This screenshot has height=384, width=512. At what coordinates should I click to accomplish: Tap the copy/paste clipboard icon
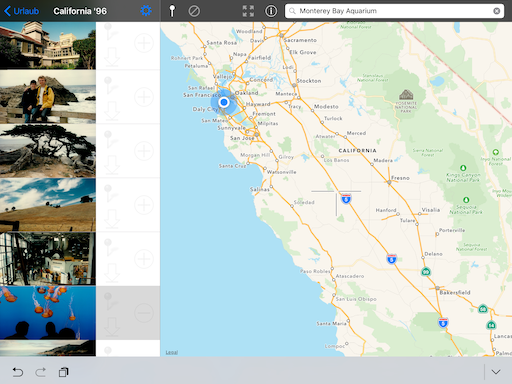point(64,372)
